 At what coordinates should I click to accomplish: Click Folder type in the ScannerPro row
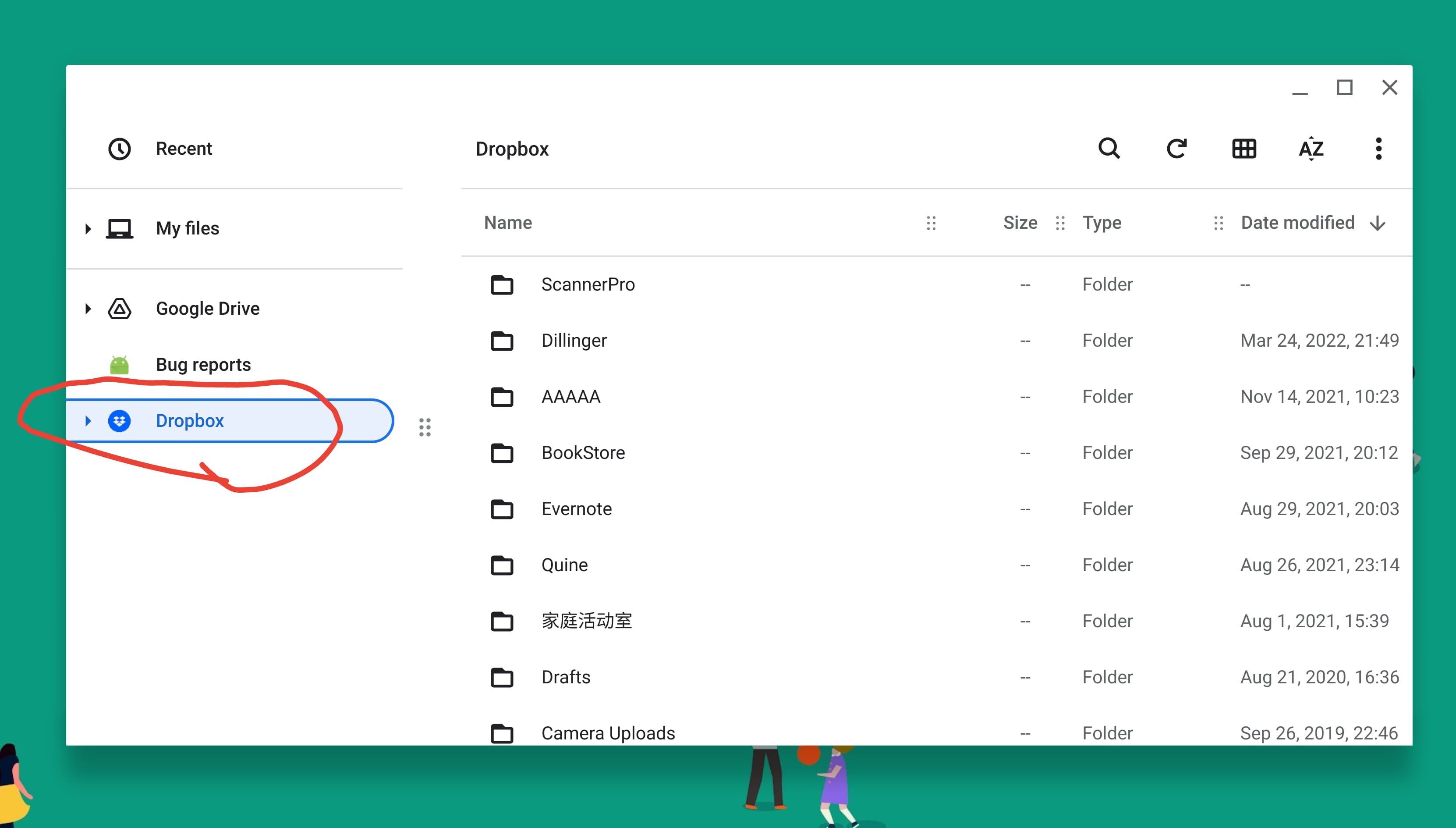point(1107,284)
